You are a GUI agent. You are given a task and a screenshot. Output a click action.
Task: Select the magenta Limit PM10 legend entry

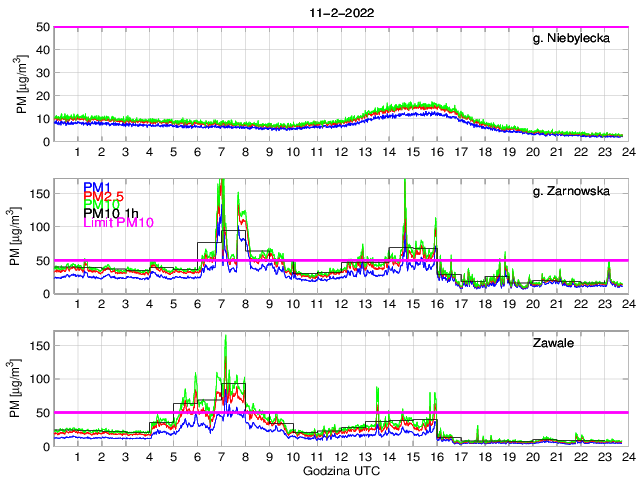(118, 221)
